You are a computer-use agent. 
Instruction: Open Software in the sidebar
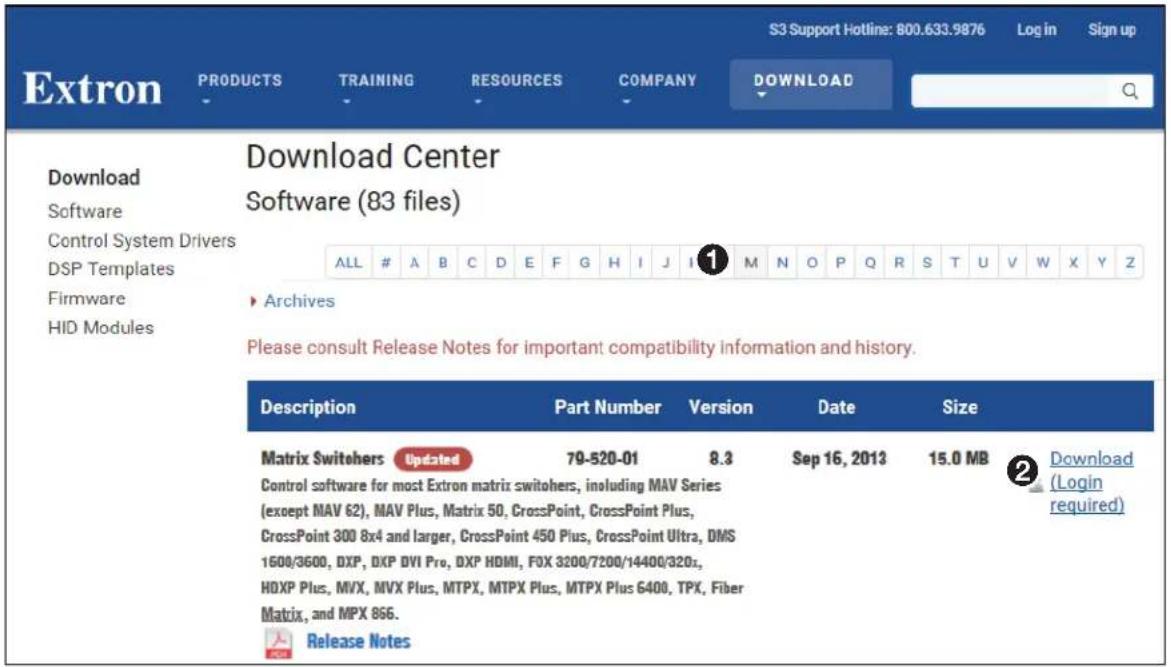(x=84, y=211)
